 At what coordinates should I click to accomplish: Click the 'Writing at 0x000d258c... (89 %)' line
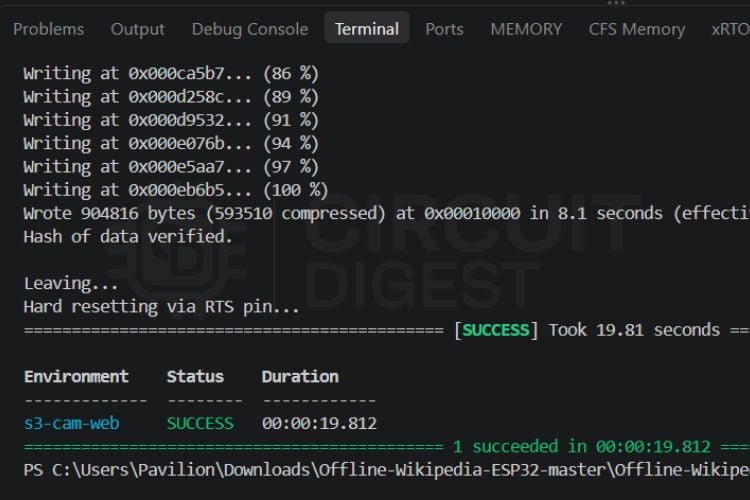[171, 97]
